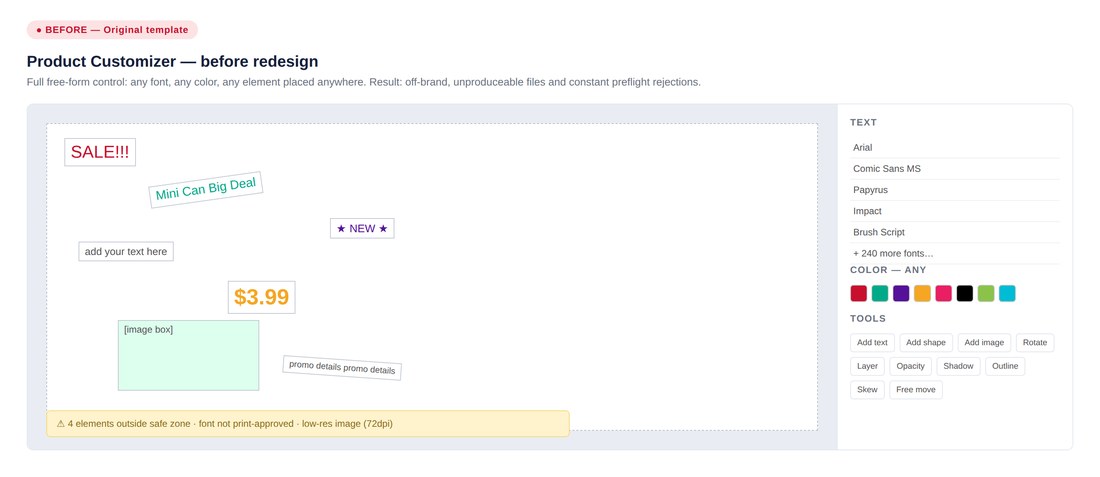The height and width of the screenshot is (477, 1100).
Task: Activate the Free move tool
Action: click(x=916, y=389)
